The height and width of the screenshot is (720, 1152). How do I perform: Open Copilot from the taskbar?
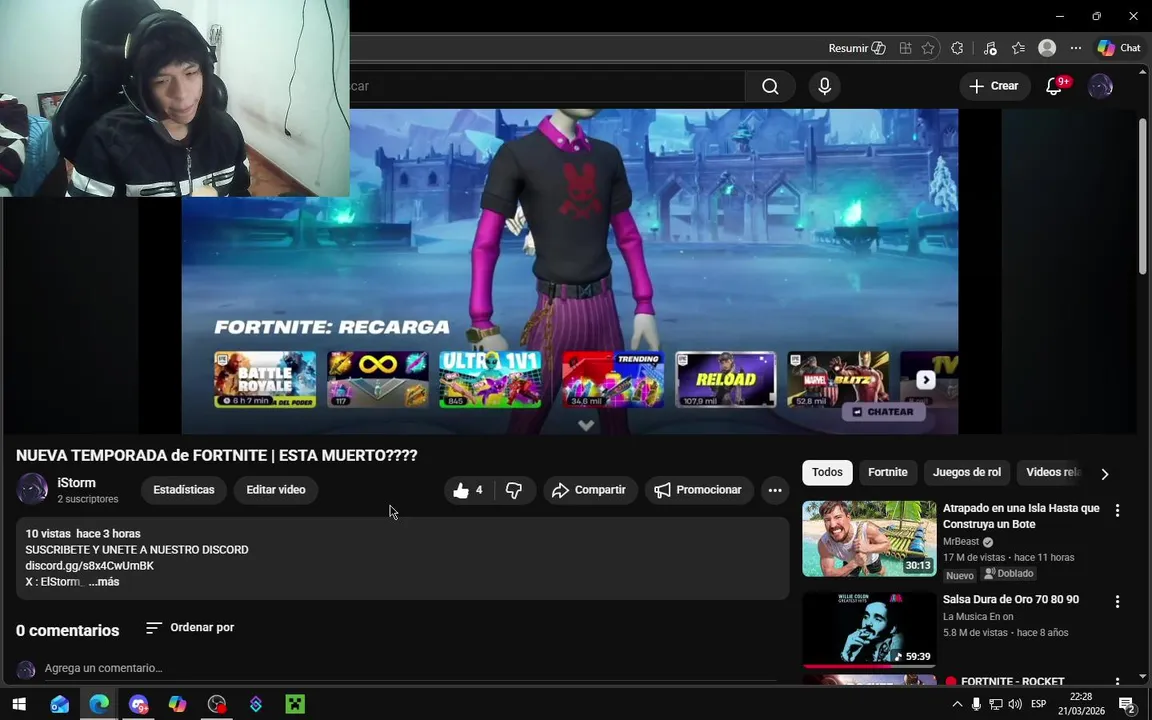(178, 705)
